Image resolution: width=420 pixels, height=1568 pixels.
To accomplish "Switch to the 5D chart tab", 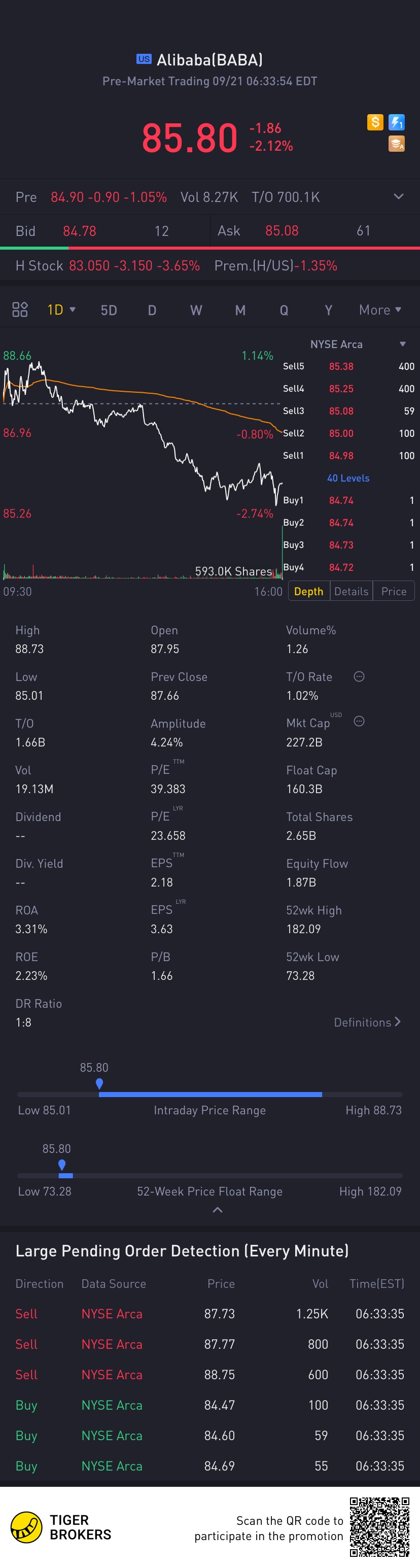I will tap(109, 311).
